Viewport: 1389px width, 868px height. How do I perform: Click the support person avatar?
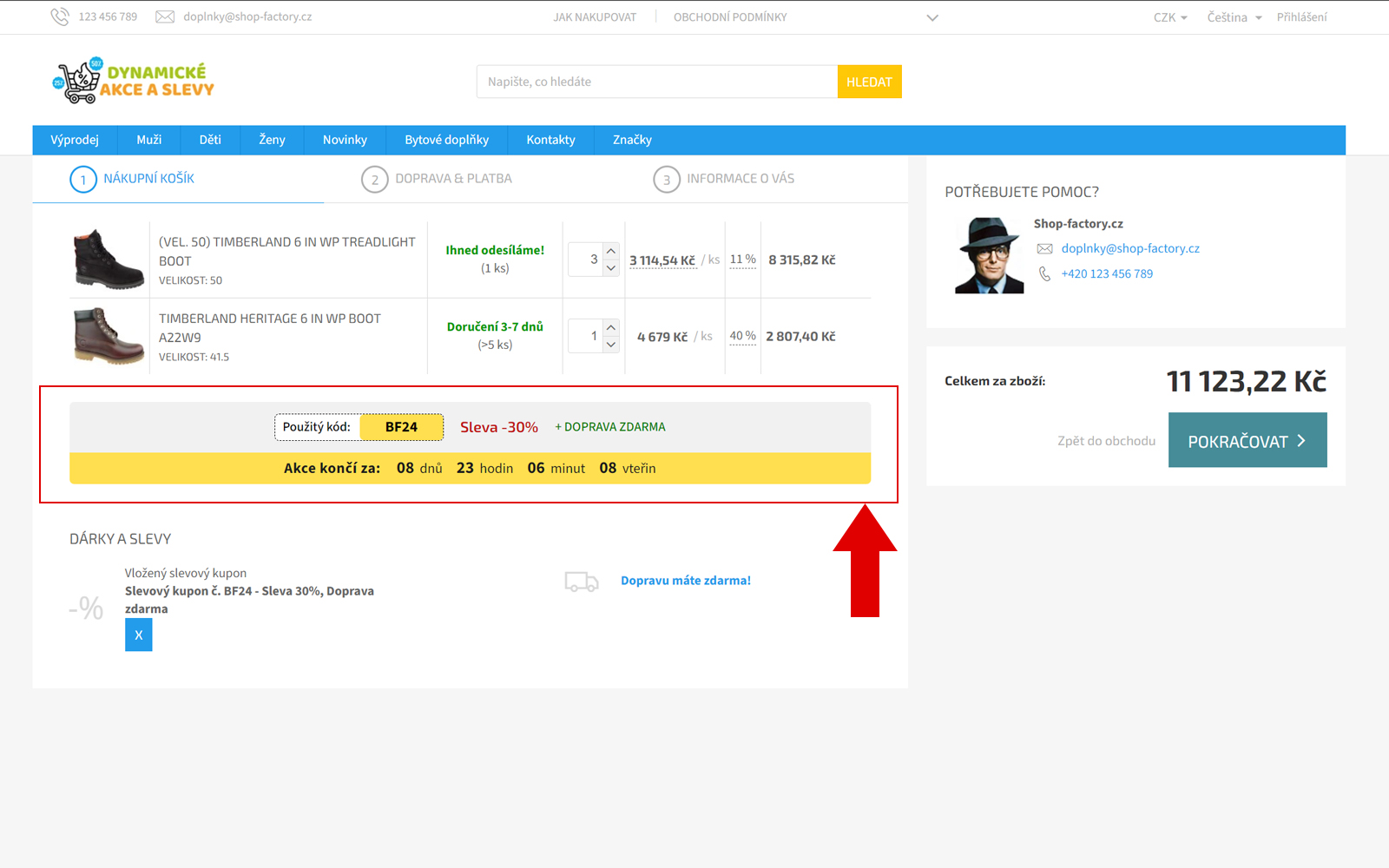990,255
